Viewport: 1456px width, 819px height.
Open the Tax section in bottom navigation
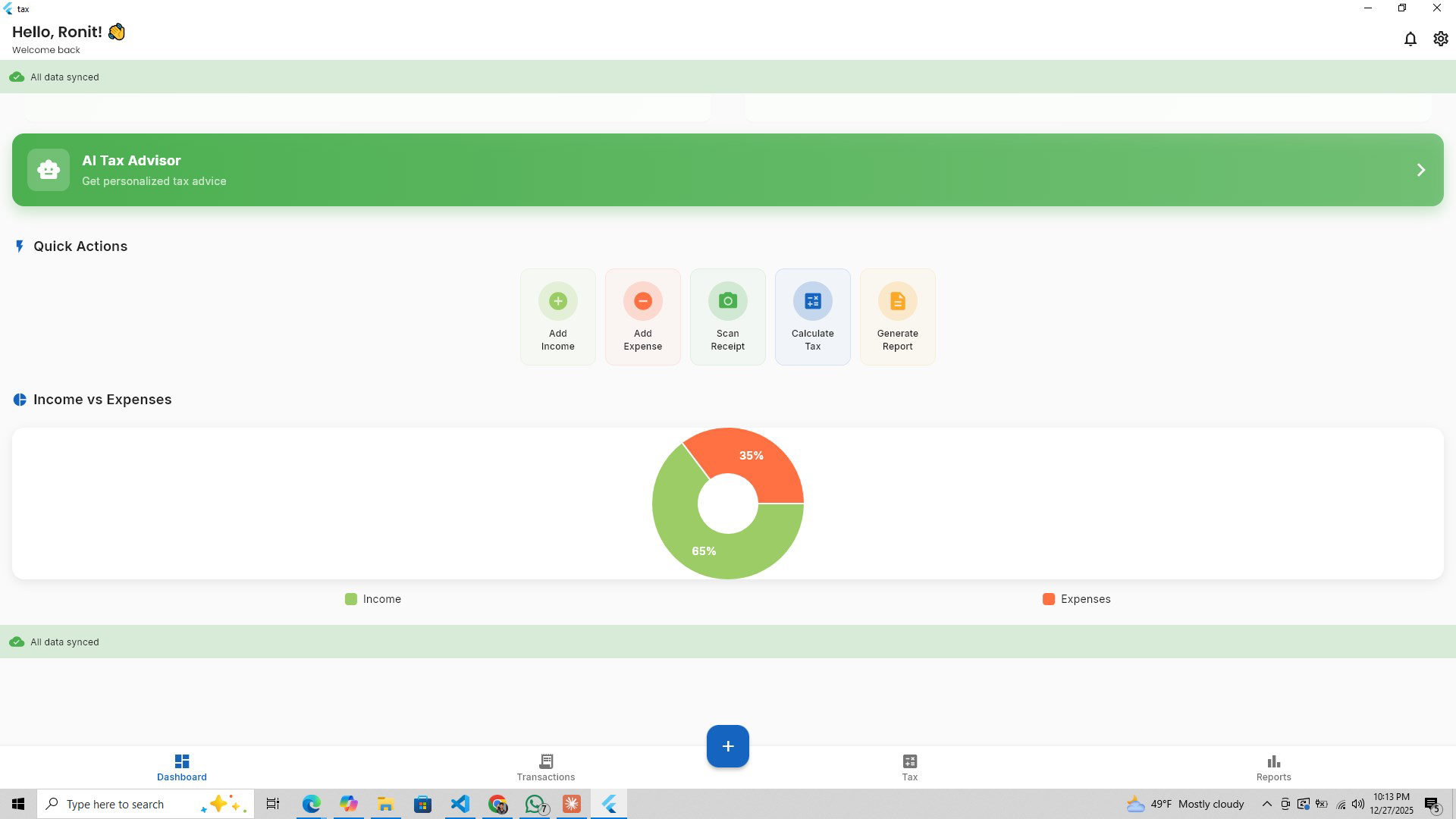[x=909, y=767]
